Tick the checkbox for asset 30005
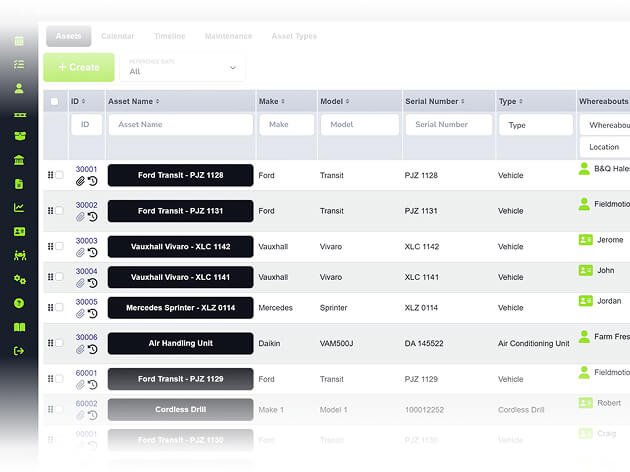 coord(59,307)
